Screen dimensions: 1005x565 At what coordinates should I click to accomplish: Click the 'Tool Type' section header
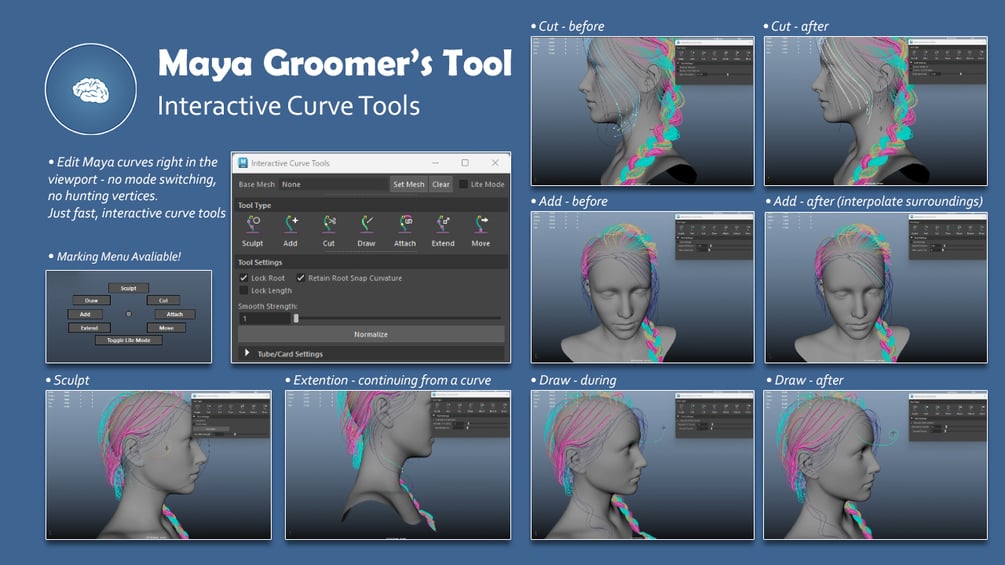tap(254, 206)
